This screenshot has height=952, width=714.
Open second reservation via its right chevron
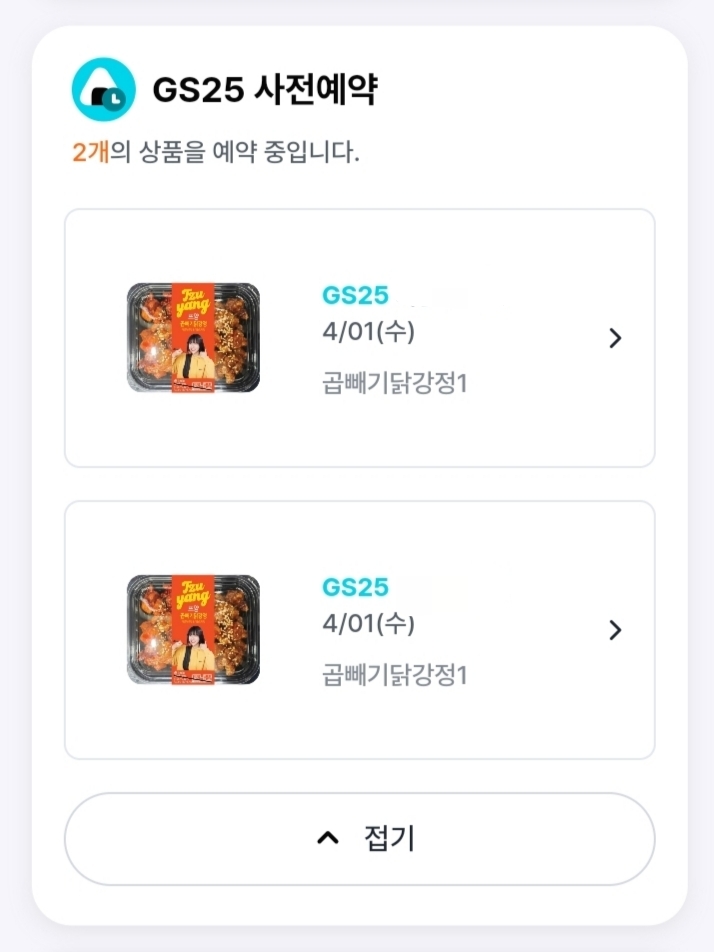(615, 630)
